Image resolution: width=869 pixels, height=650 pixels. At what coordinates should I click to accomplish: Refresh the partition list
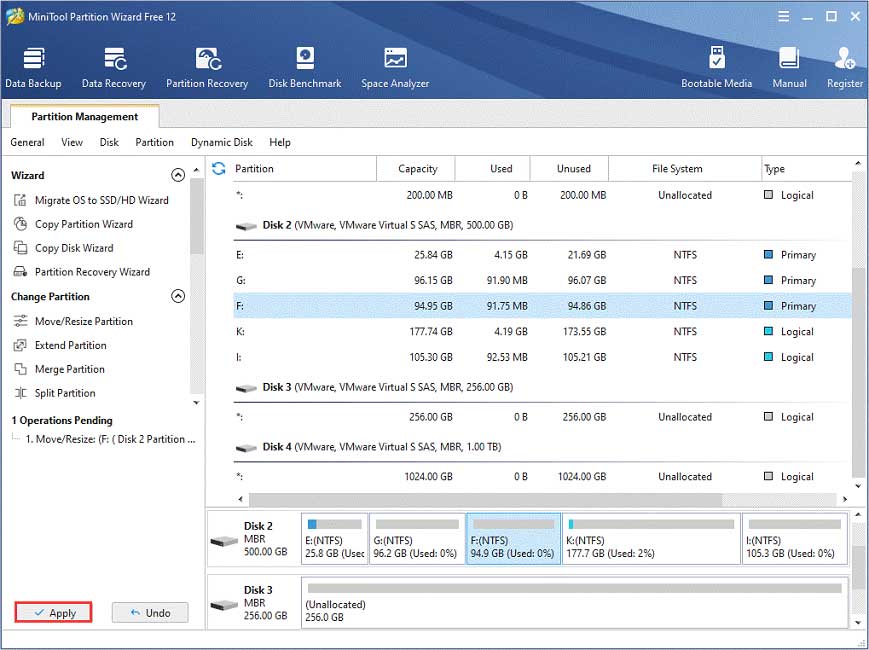(219, 168)
